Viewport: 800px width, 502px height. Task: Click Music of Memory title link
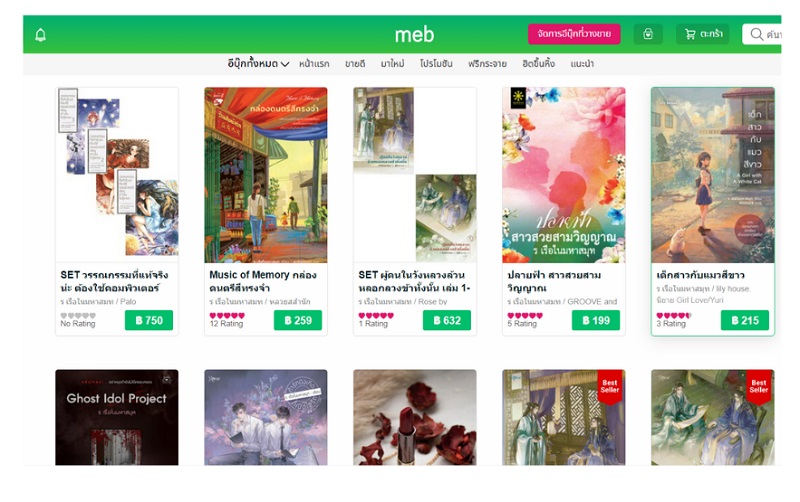(263, 281)
